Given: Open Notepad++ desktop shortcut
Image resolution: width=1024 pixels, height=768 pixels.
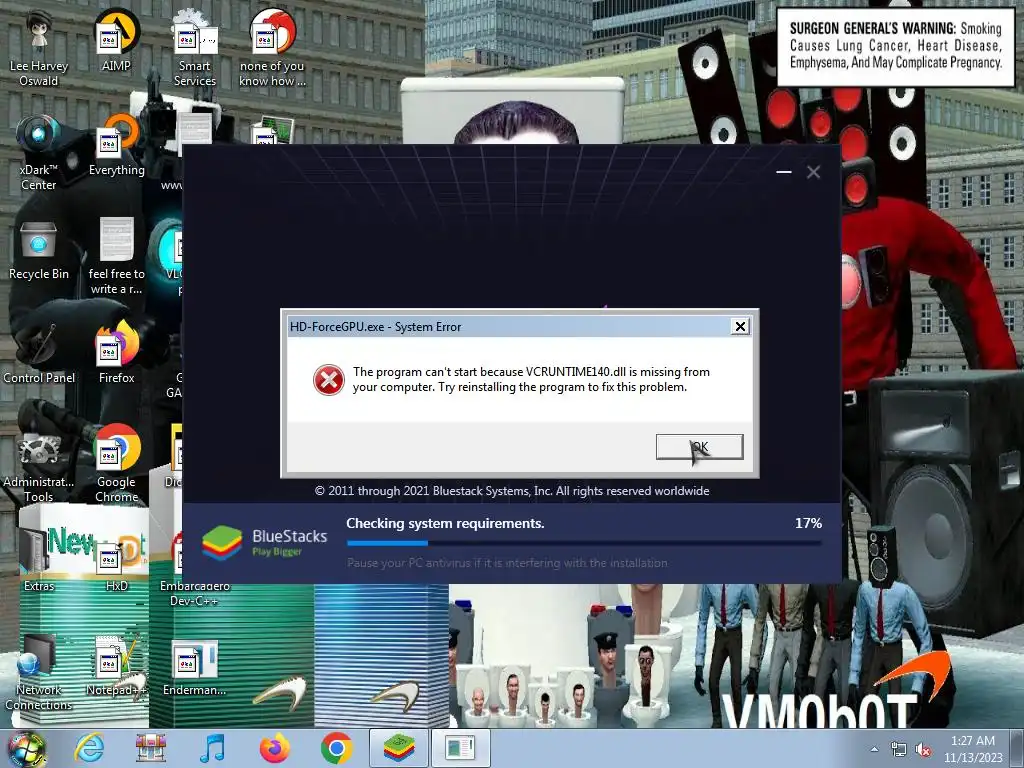Looking at the screenshot, I should click(116, 666).
